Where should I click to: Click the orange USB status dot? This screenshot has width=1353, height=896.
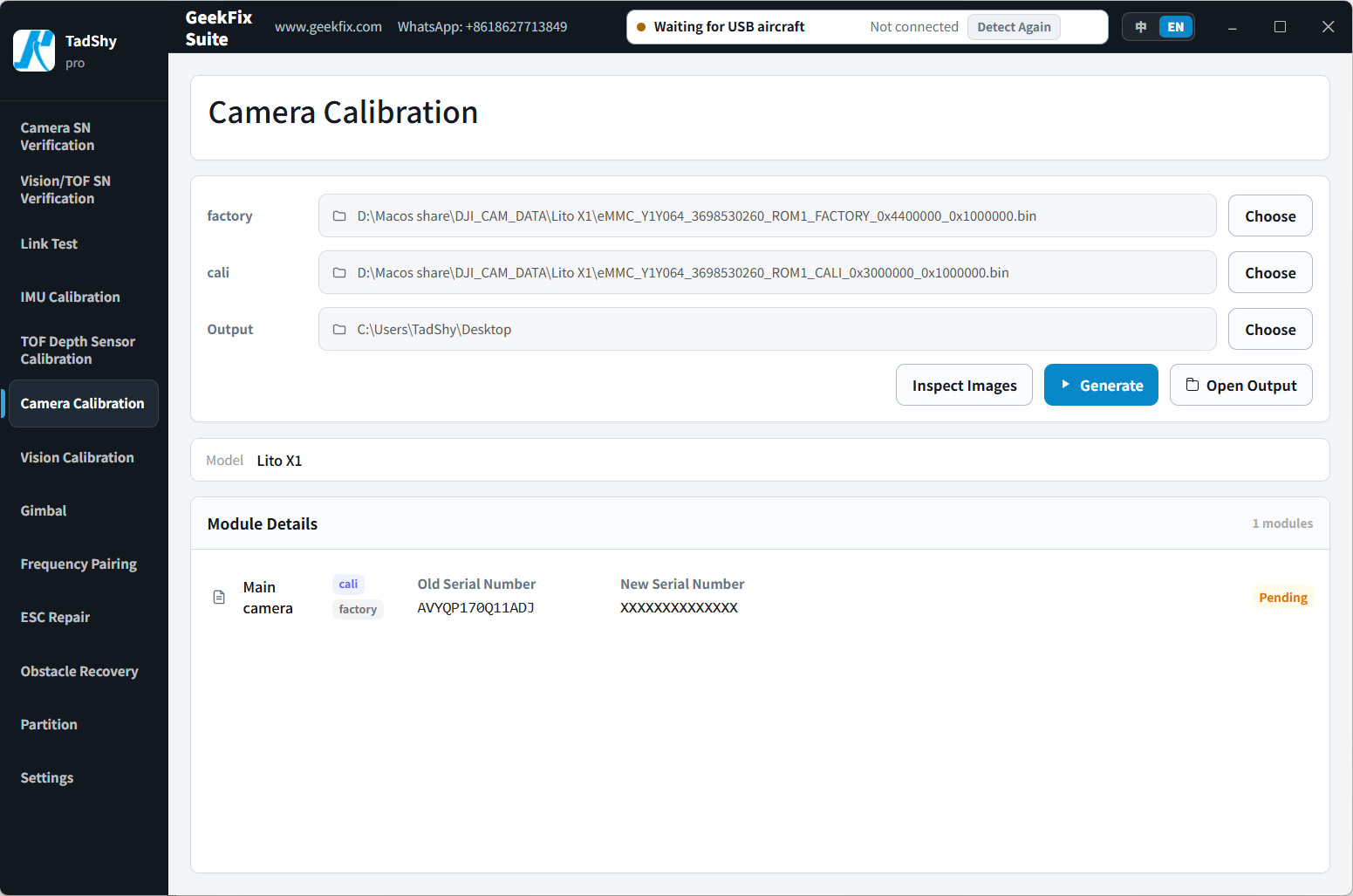point(641,27)
